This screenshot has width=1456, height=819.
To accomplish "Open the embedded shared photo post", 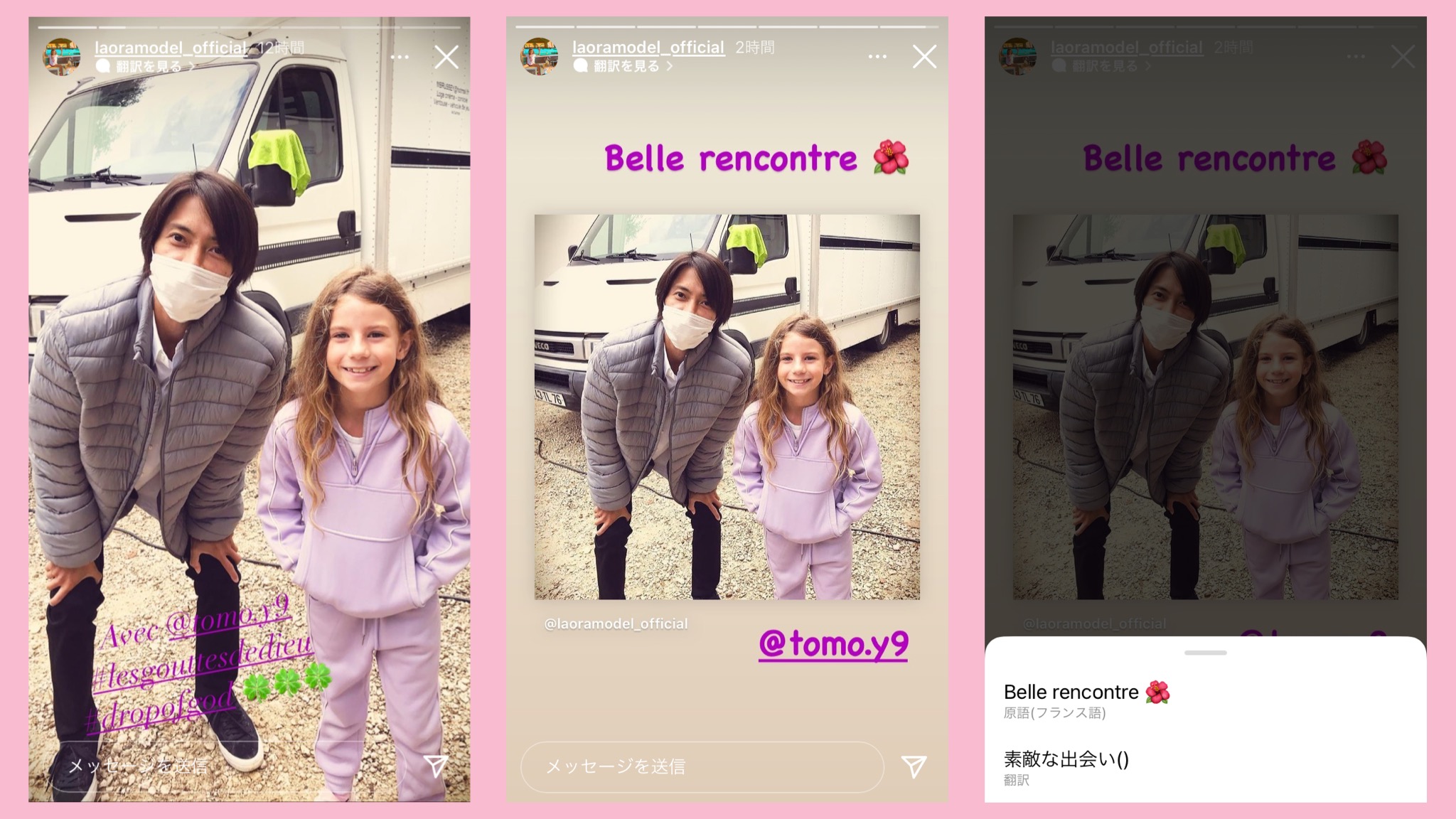I will (x=727, y=407).
